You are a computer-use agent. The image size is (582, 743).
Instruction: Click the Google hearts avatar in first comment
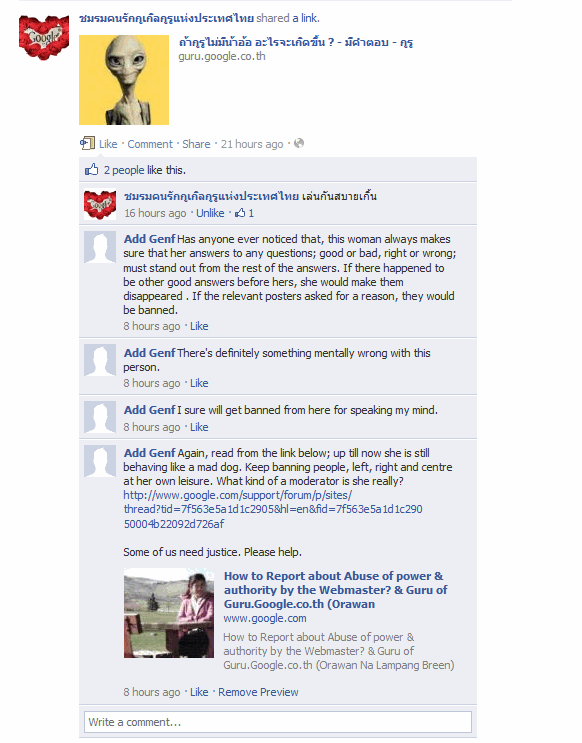[100, 205]
